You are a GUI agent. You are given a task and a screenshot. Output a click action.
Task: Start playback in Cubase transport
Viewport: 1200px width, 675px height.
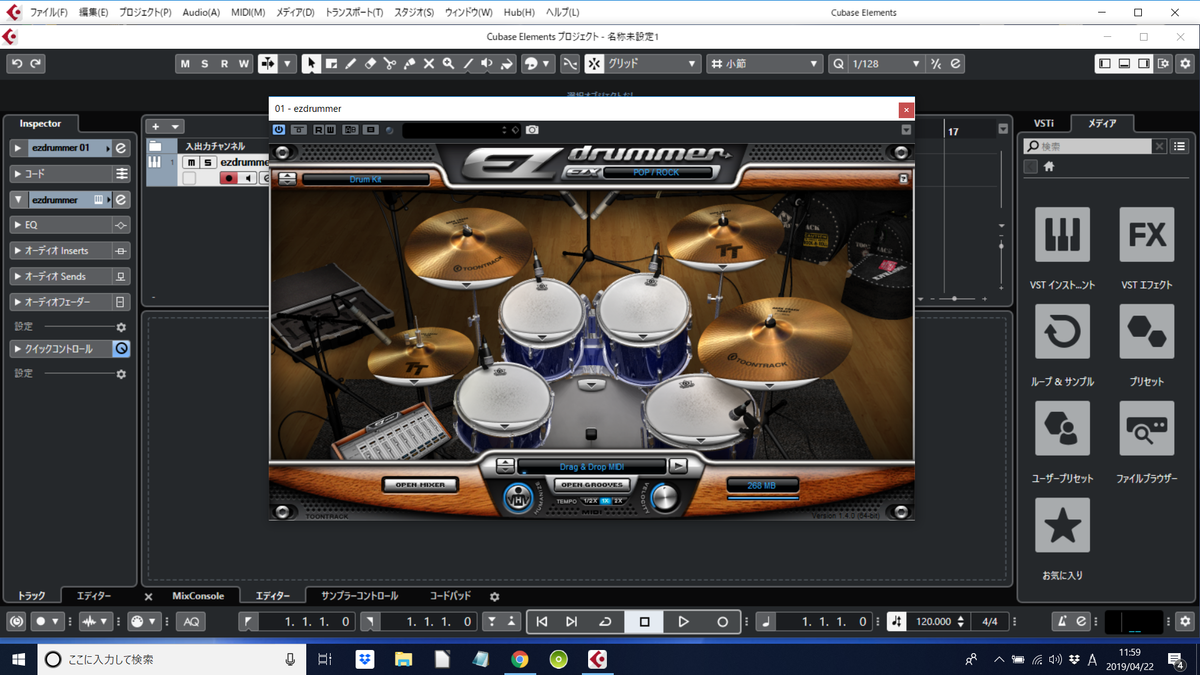[684, 621]
